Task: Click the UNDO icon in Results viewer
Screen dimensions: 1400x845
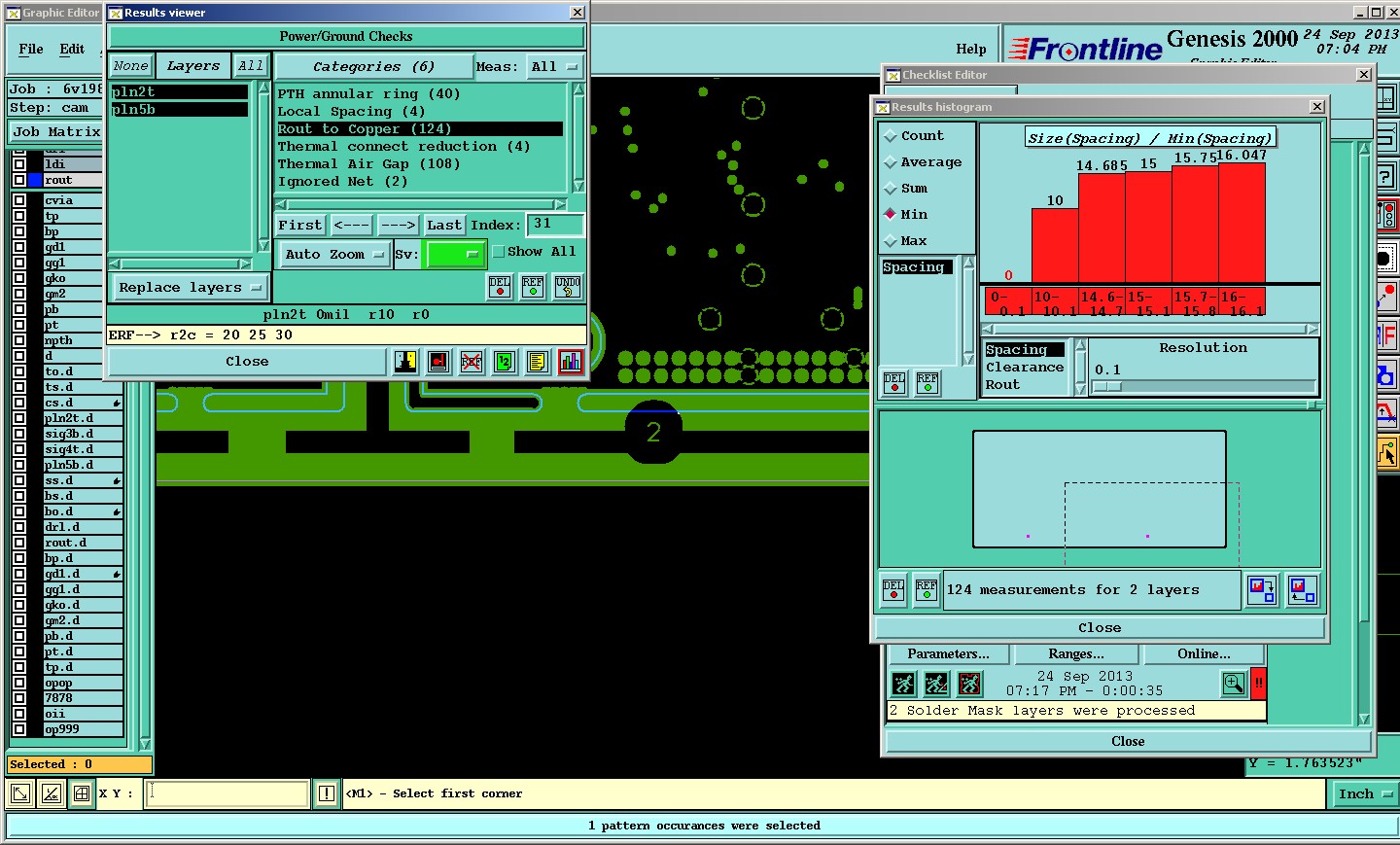Action: (568, 287)
